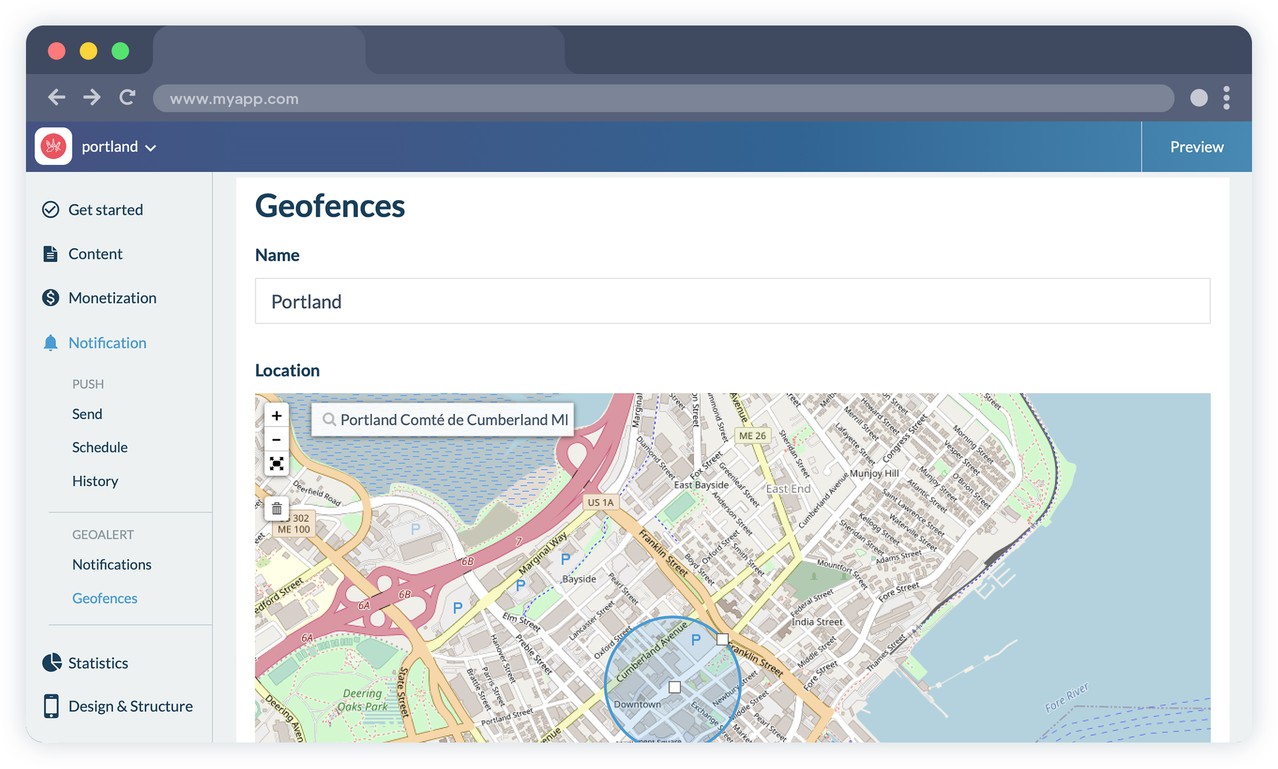
Task: Open the Get started section
Action: click(105, 210)
